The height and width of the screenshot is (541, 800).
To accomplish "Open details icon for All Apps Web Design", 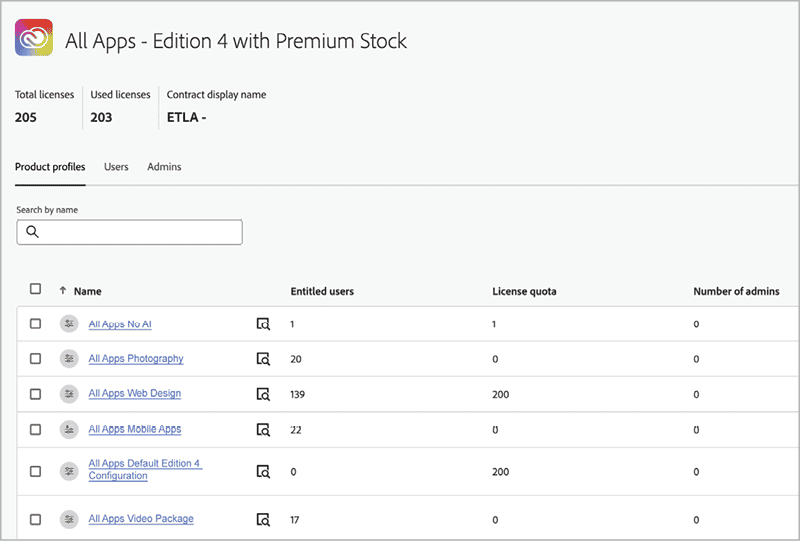I will pyautogui.click(x=263, y=394).
